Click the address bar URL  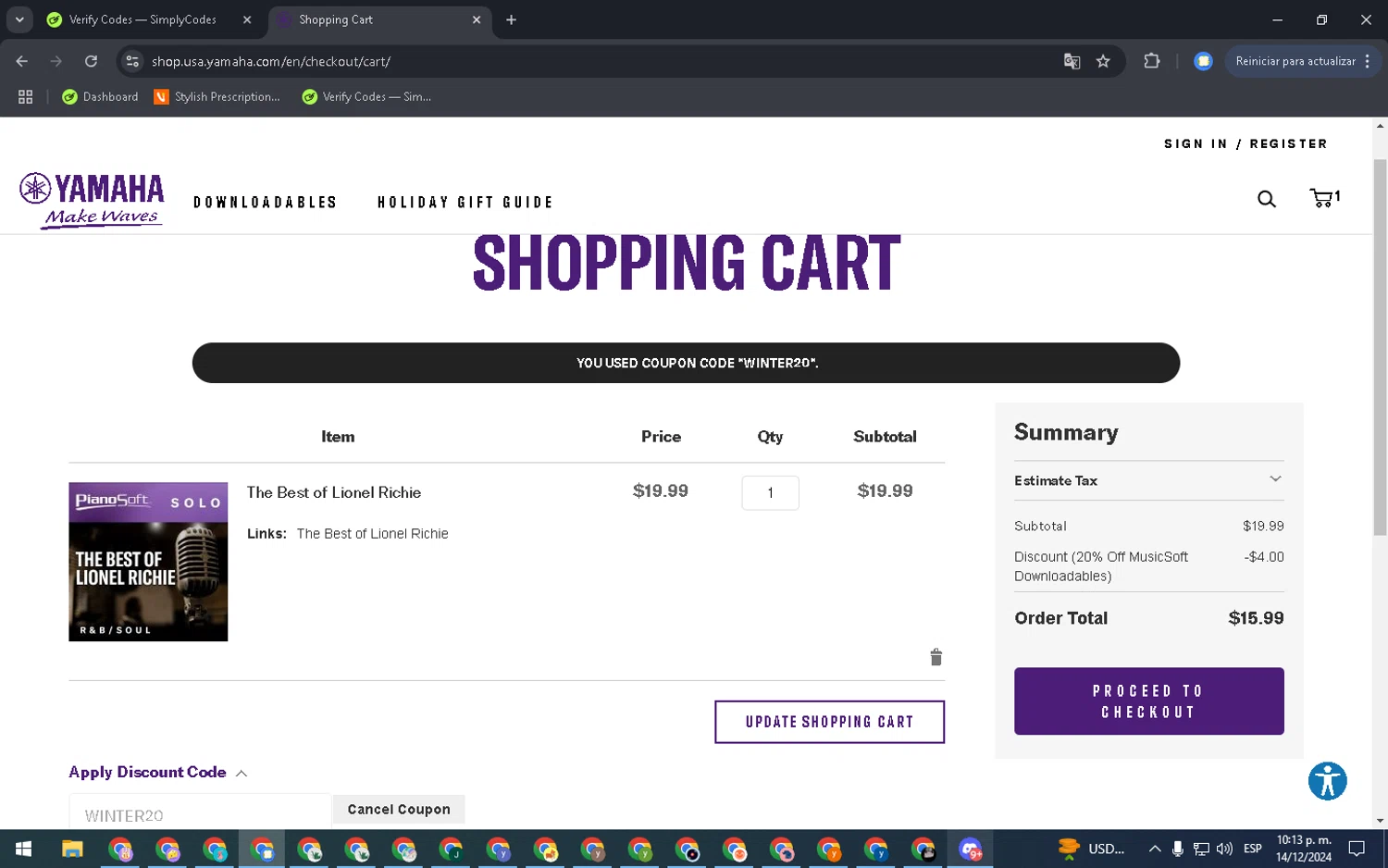(x=271, y=61)
